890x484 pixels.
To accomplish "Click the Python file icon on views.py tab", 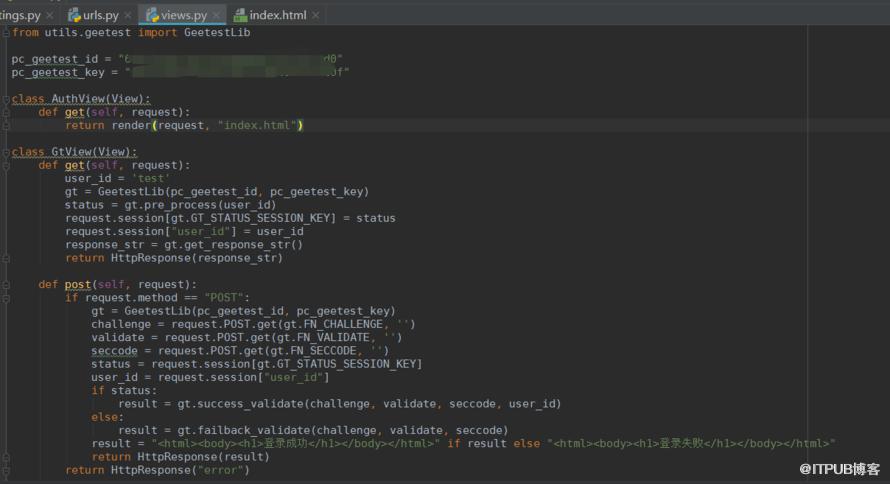I will (152, 15).
